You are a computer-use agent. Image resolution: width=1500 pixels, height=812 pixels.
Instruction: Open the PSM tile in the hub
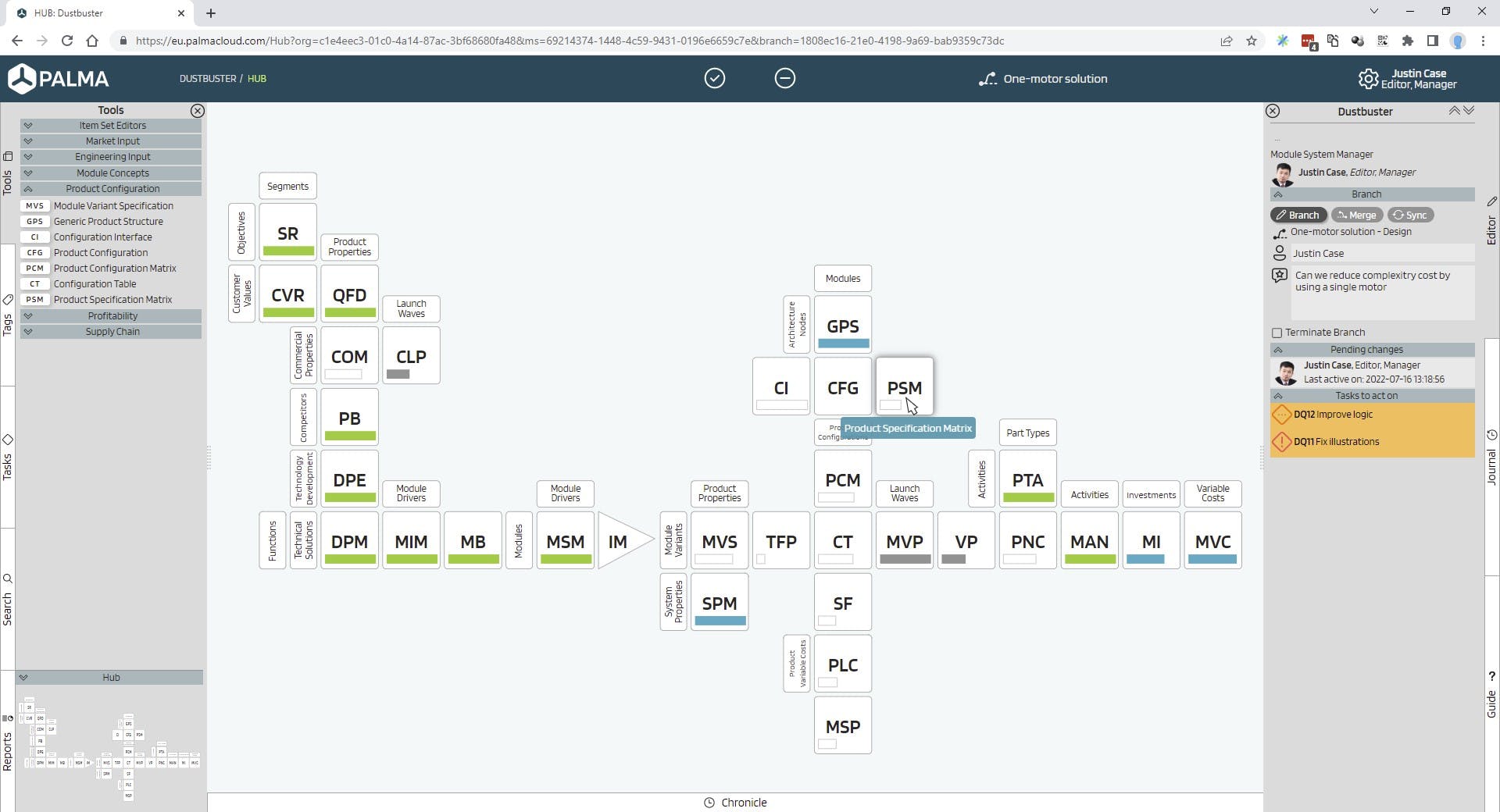click(x=904, y=387)
